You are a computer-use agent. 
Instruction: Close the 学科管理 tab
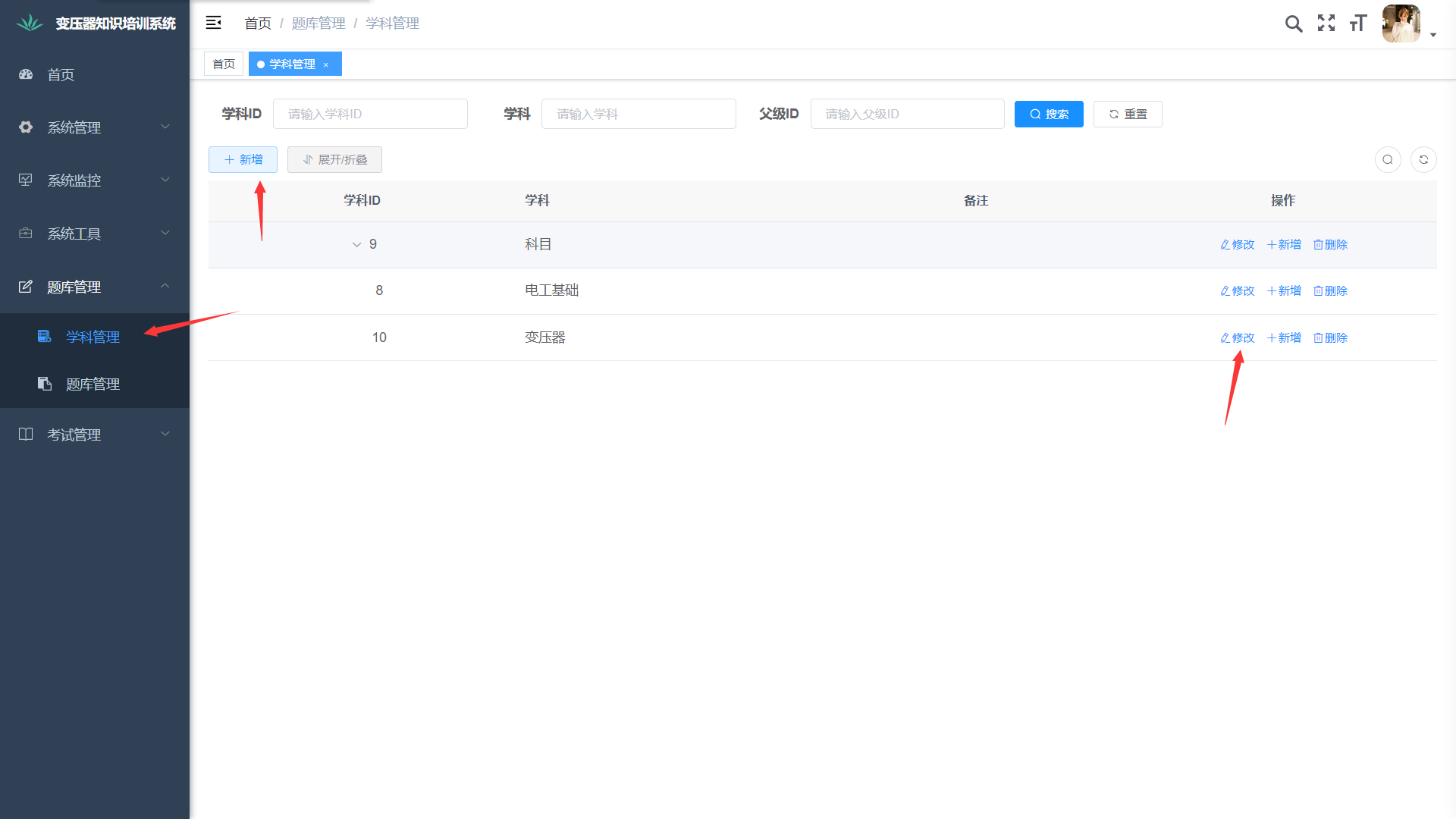[326, 65]
